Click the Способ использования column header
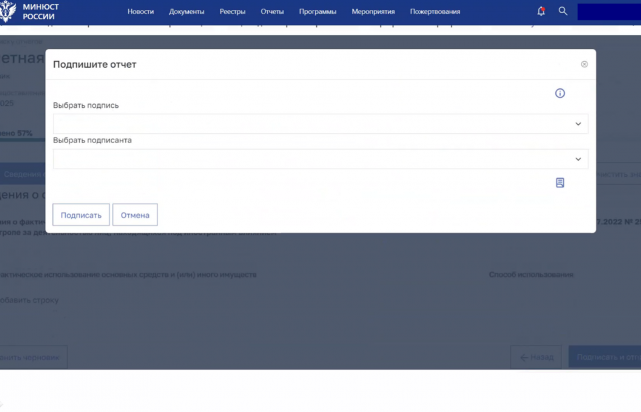641x412 pixels. tap(531, 275)
